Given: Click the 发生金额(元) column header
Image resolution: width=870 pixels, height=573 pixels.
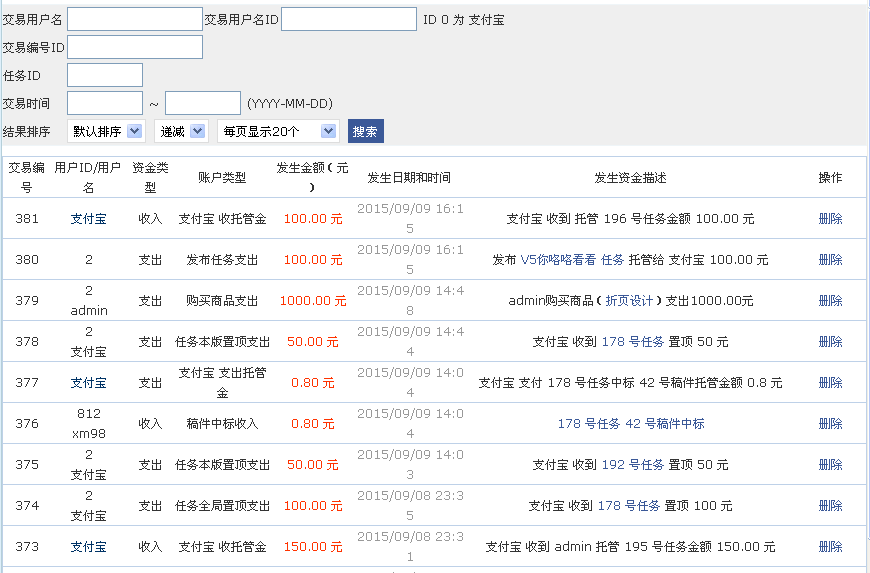Looking at the screenshot, I should tap(312, 178).
